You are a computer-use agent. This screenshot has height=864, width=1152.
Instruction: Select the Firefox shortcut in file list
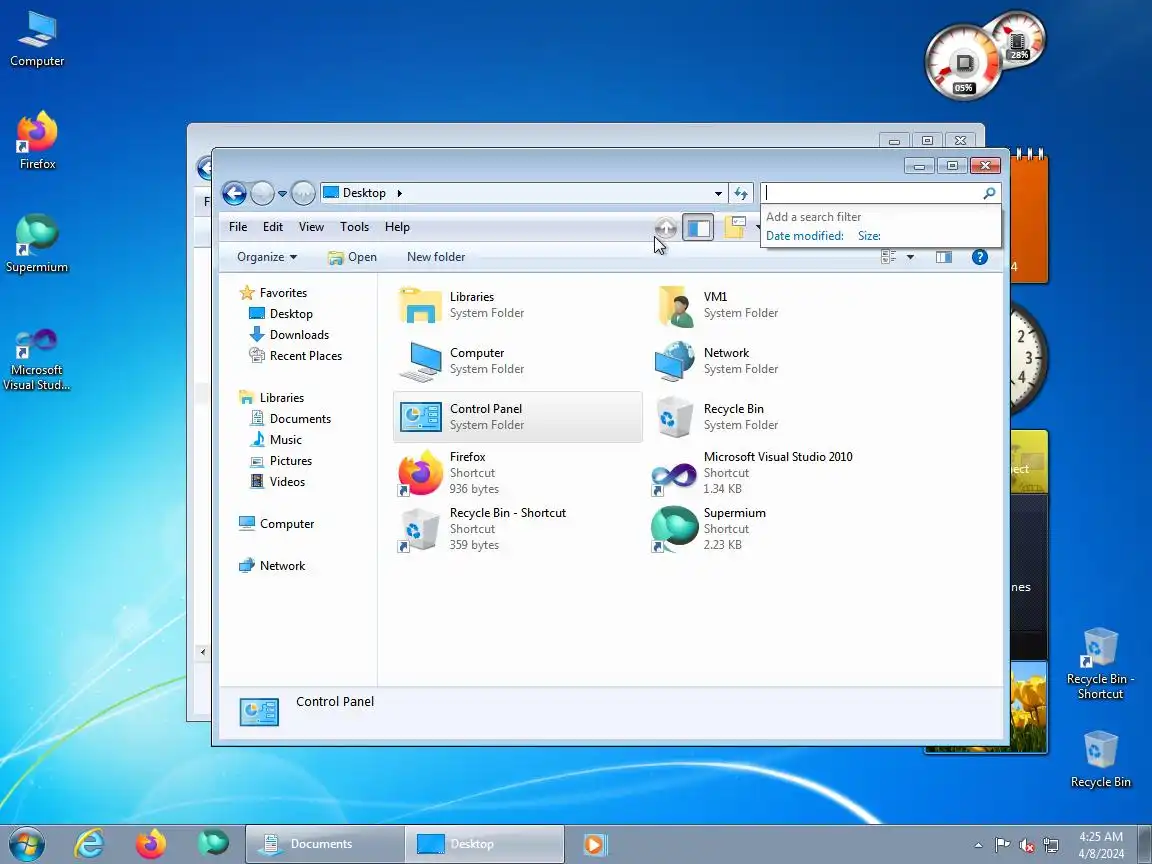coord(517,472)
